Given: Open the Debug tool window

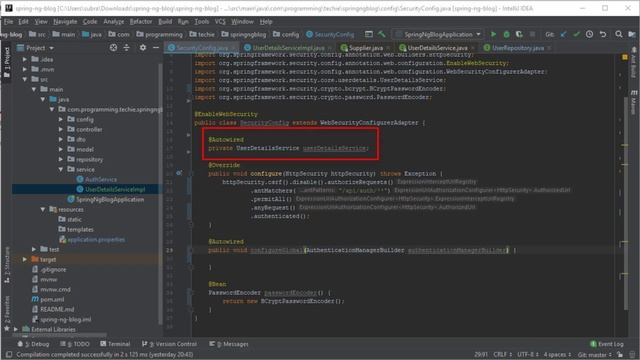Looking at the screenshot, I should (33, 344).
